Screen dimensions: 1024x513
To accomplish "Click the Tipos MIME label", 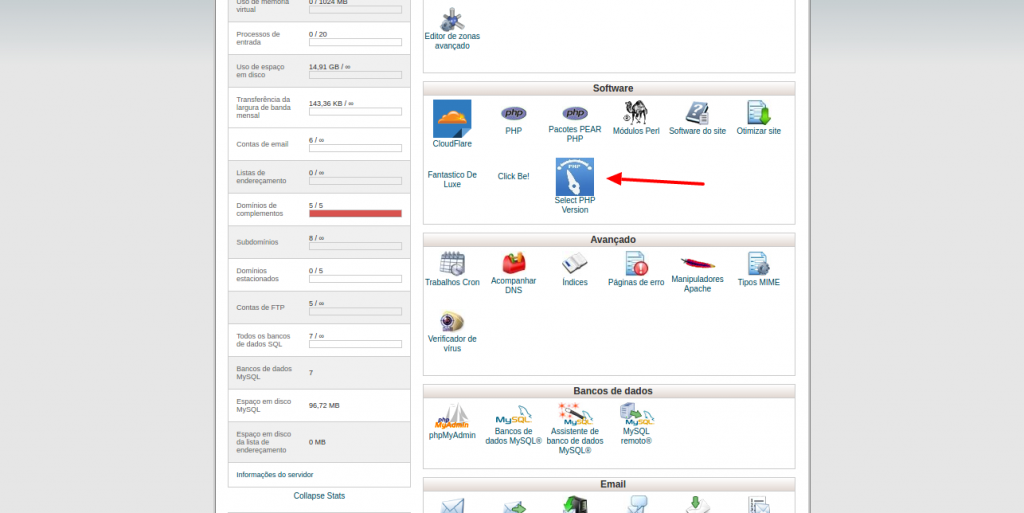I will [758, 283].
